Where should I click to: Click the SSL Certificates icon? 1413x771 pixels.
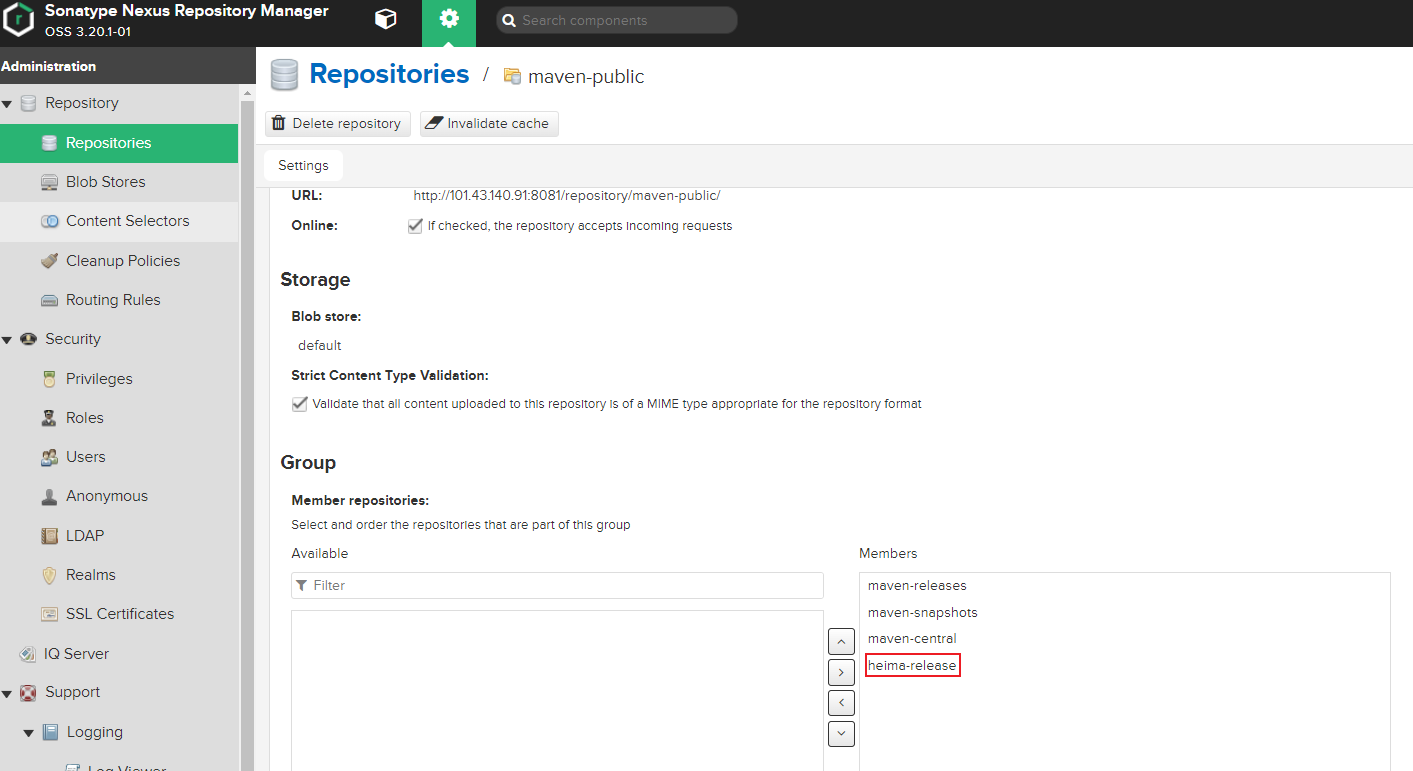49,614
